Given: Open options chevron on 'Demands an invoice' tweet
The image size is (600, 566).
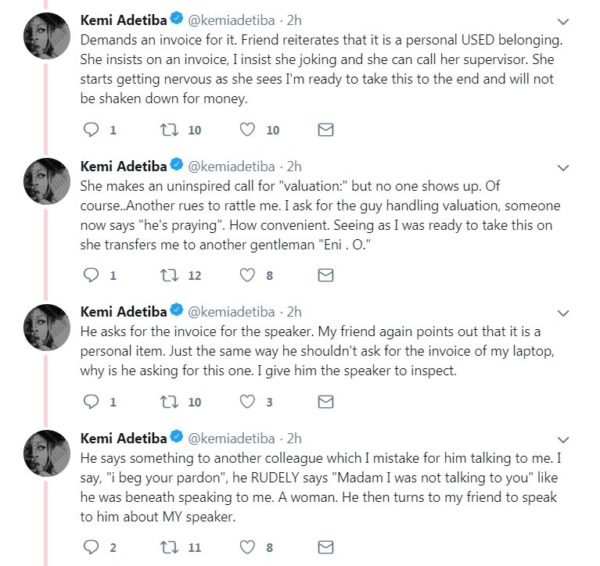Looking at the screenshot, I should click(x=563, y=22).
